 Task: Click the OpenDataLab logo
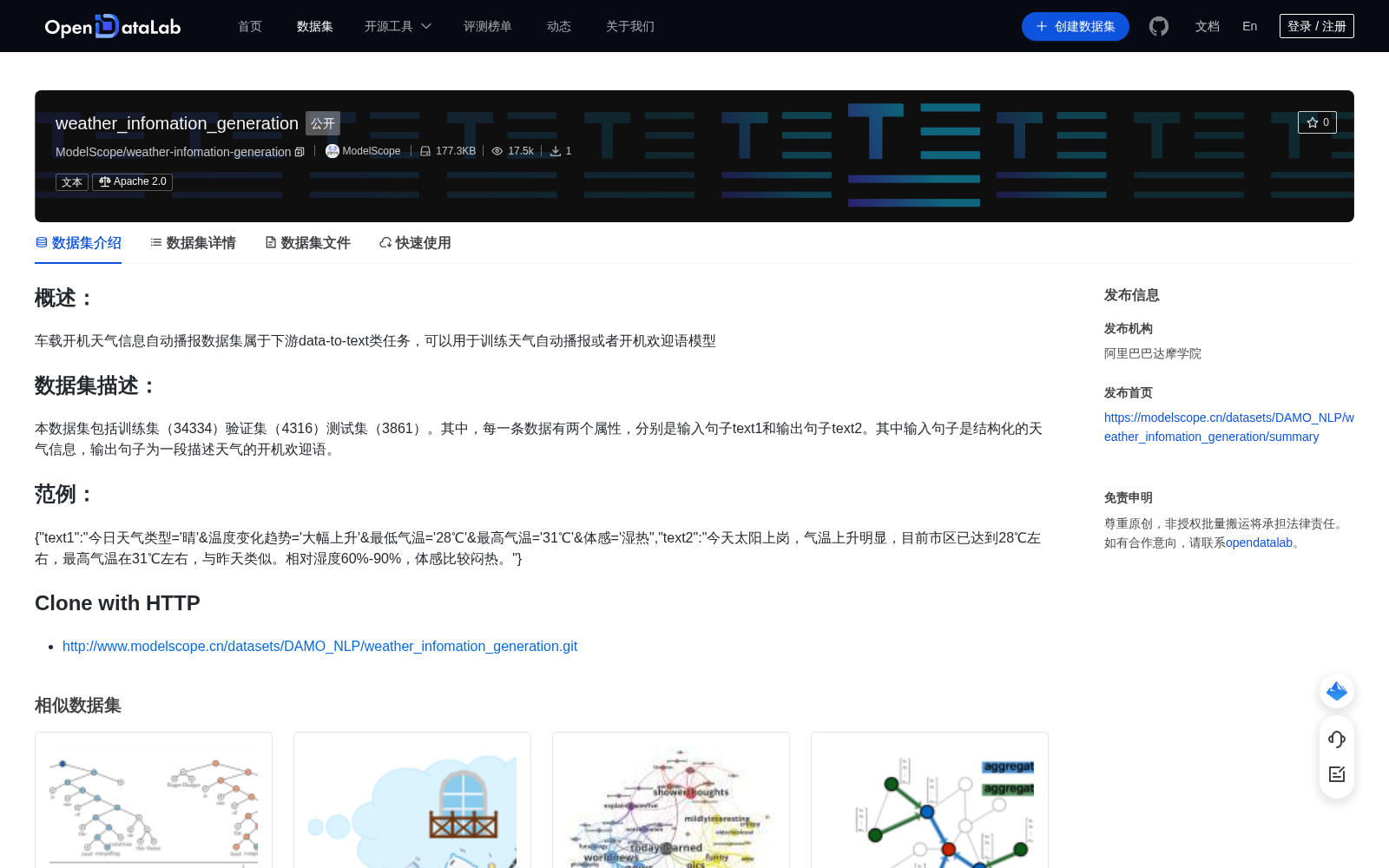point(113,26)
